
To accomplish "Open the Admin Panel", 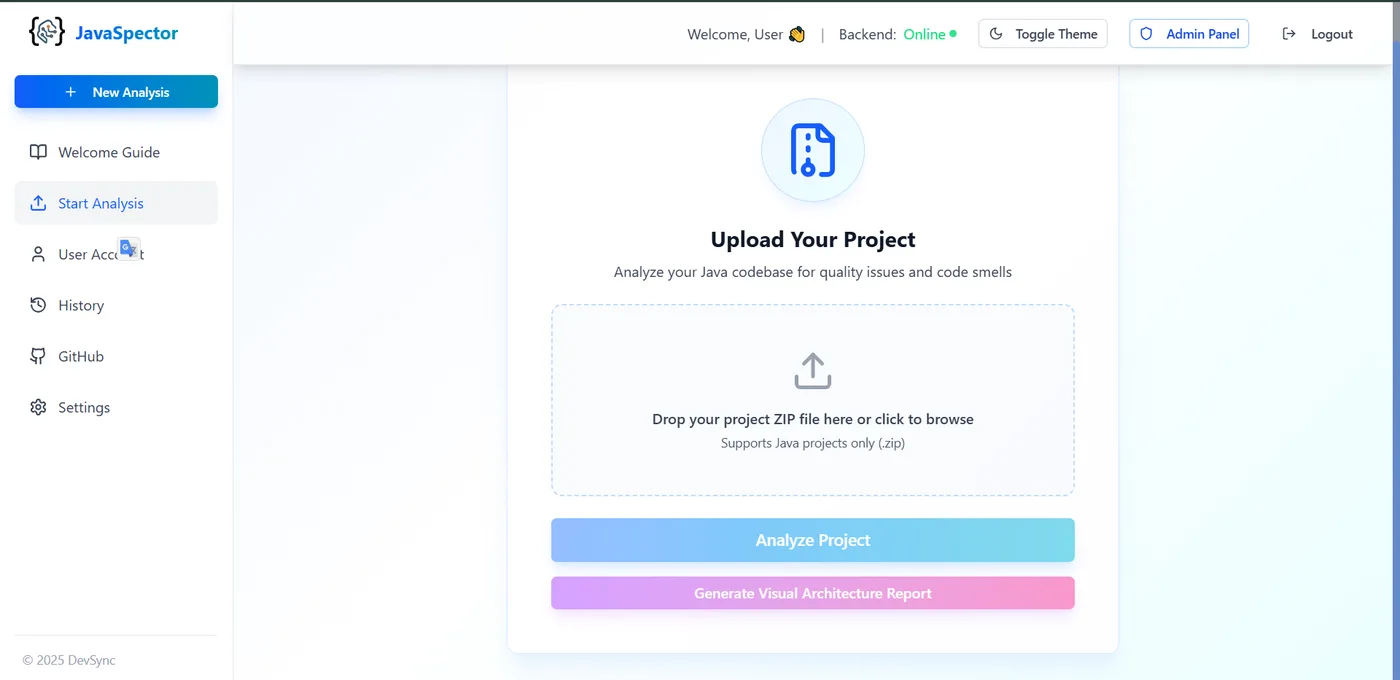I will pos(1189,34).
